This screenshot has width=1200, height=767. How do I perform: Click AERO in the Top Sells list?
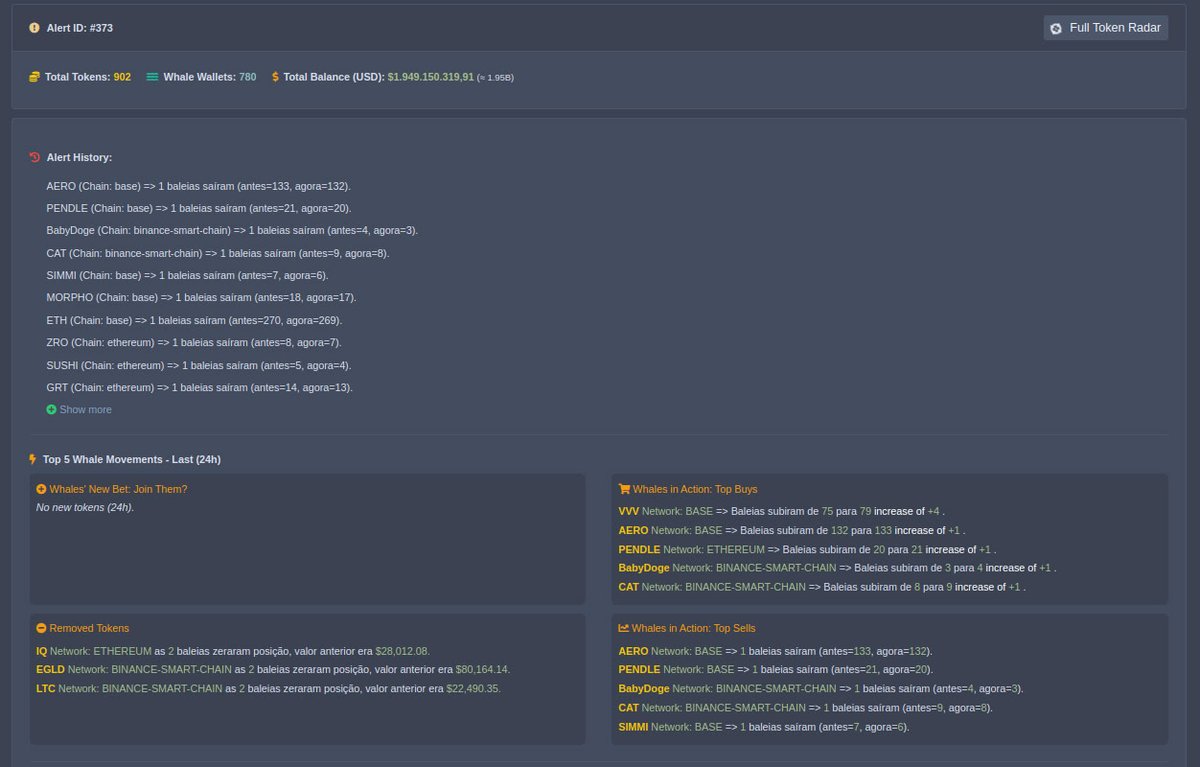pyautogui.click(x=633, y=650)
